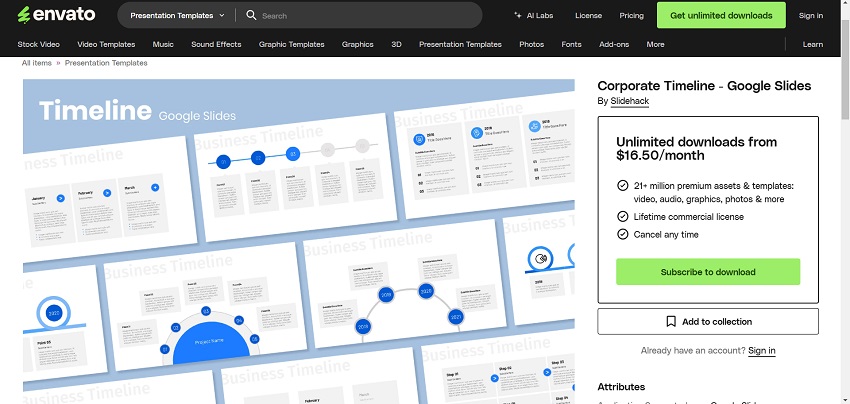Click the Envato logo
The image size is (850, 404).
[x=56, y=15]
